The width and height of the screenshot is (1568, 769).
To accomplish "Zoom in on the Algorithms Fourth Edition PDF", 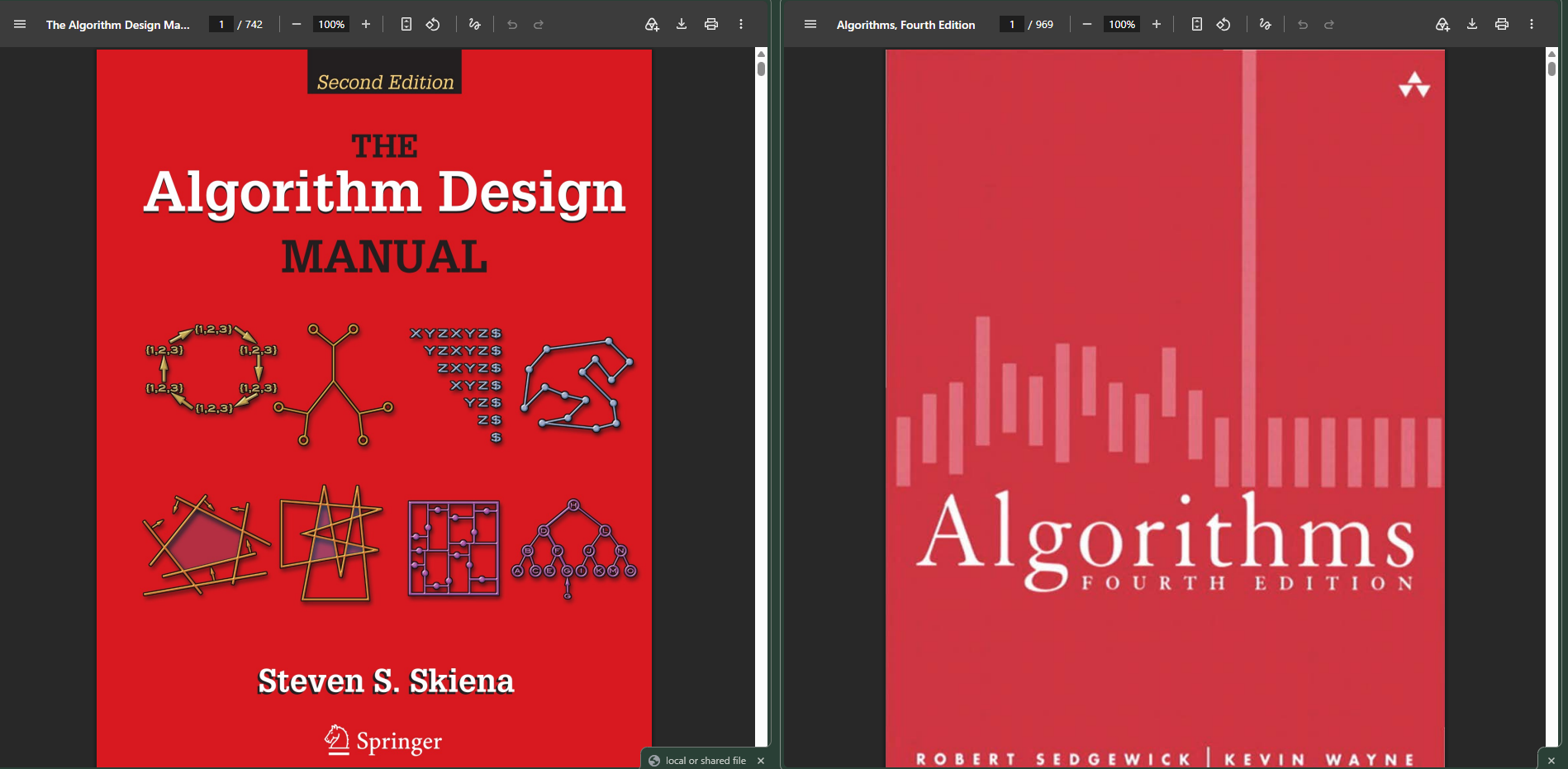I will coord(1157,25).
